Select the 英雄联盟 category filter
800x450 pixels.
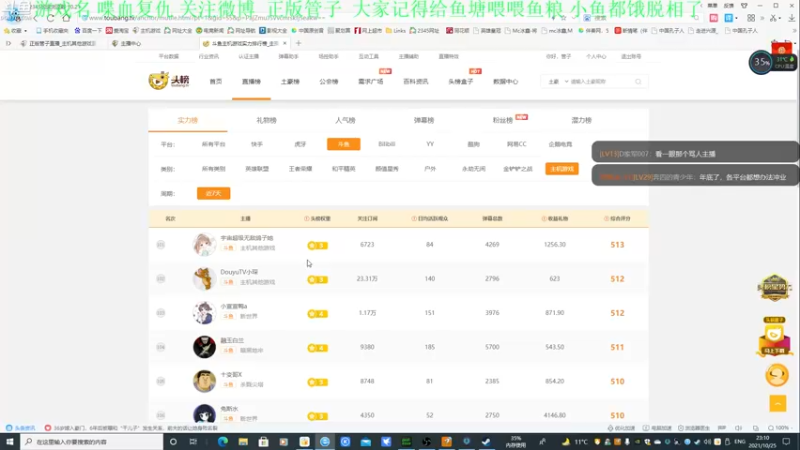click(x=257, y=169)
